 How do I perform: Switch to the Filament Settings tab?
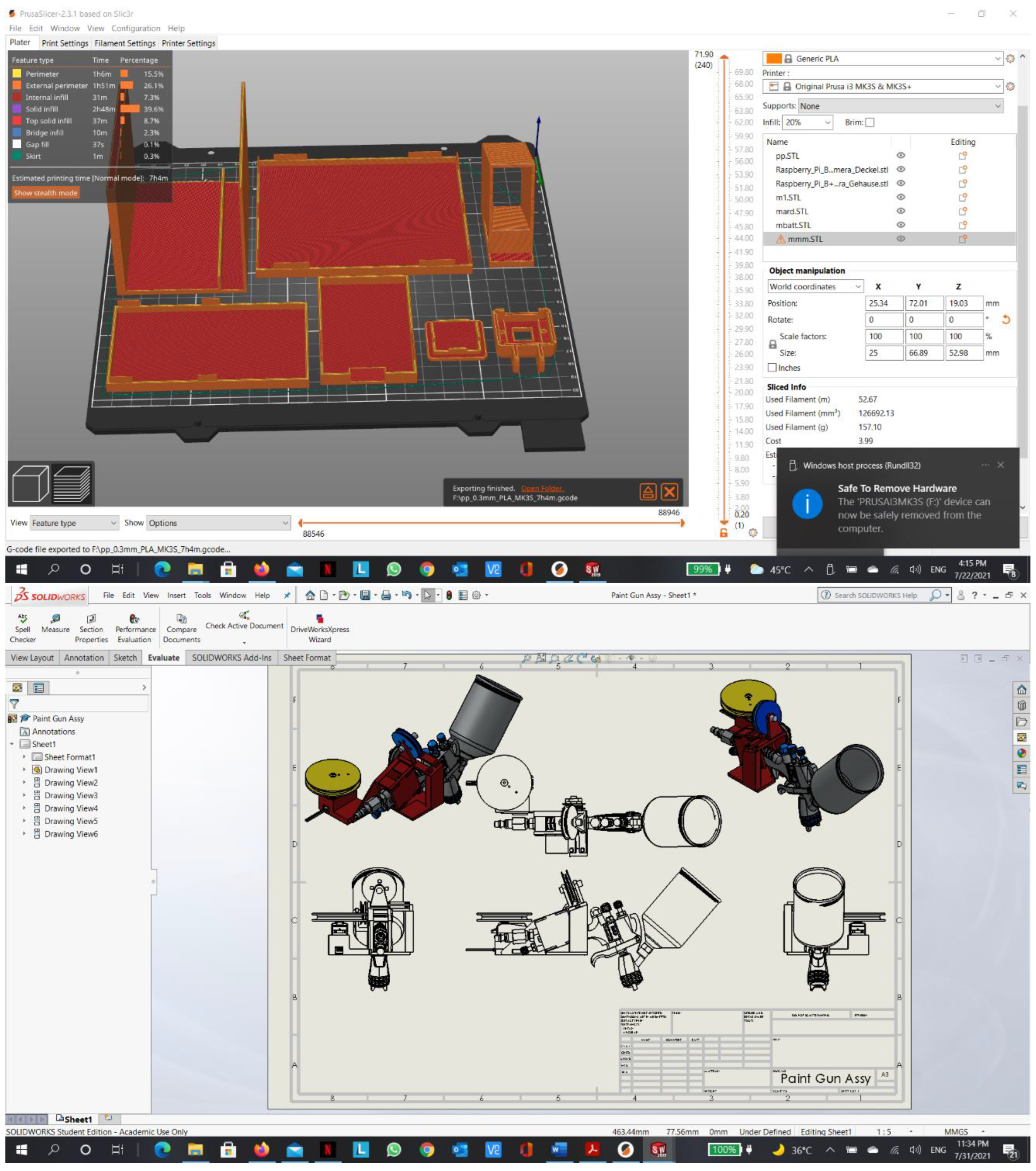(125, 43)
